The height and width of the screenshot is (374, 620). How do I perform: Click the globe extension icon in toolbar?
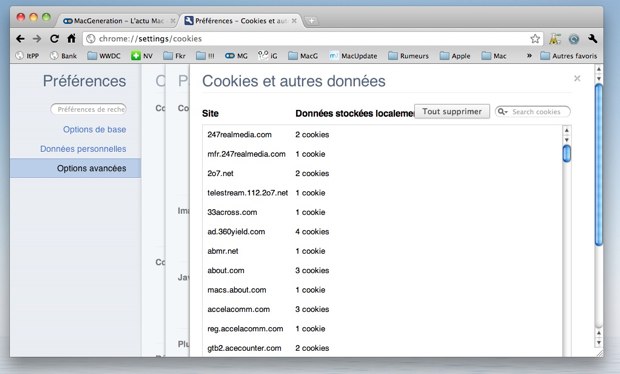pos(574,39)
